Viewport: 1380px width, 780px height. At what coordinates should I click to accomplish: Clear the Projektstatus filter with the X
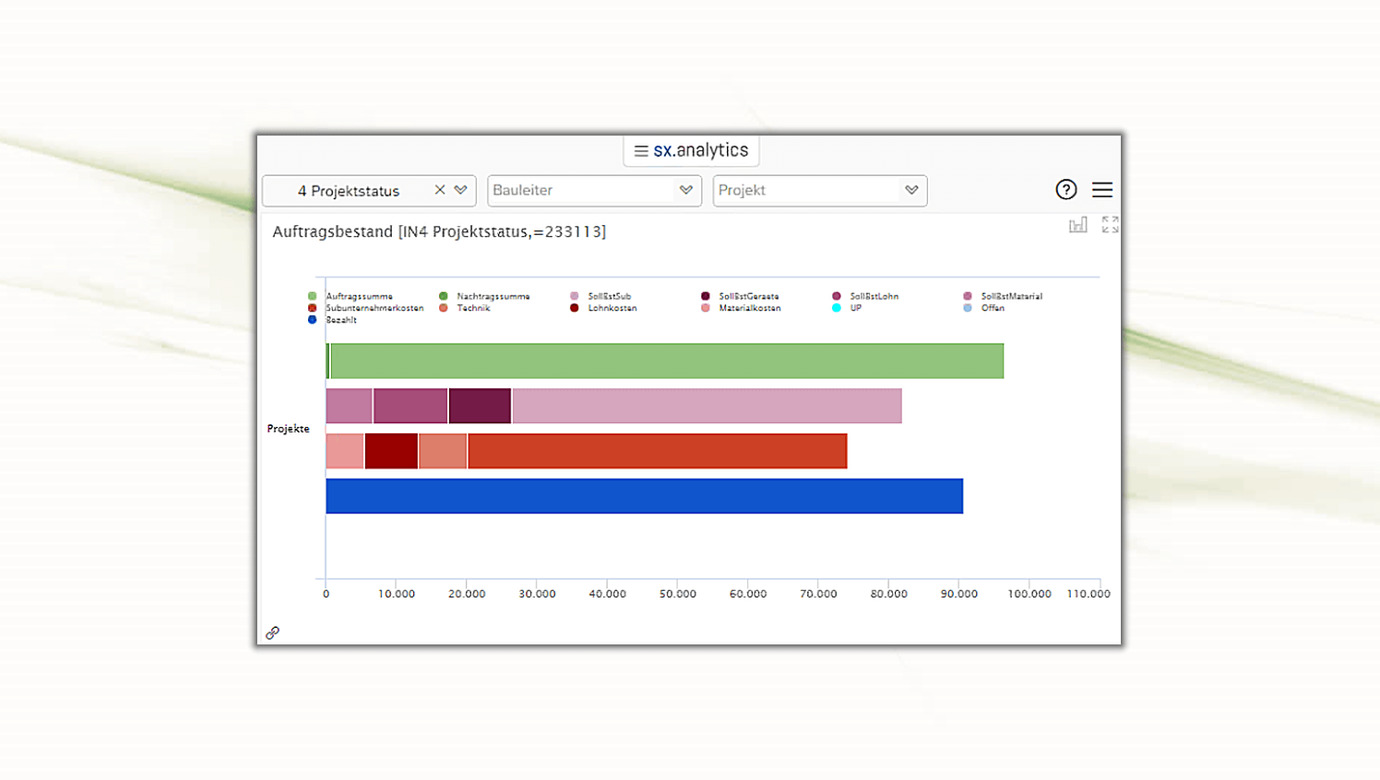(440, 190)
